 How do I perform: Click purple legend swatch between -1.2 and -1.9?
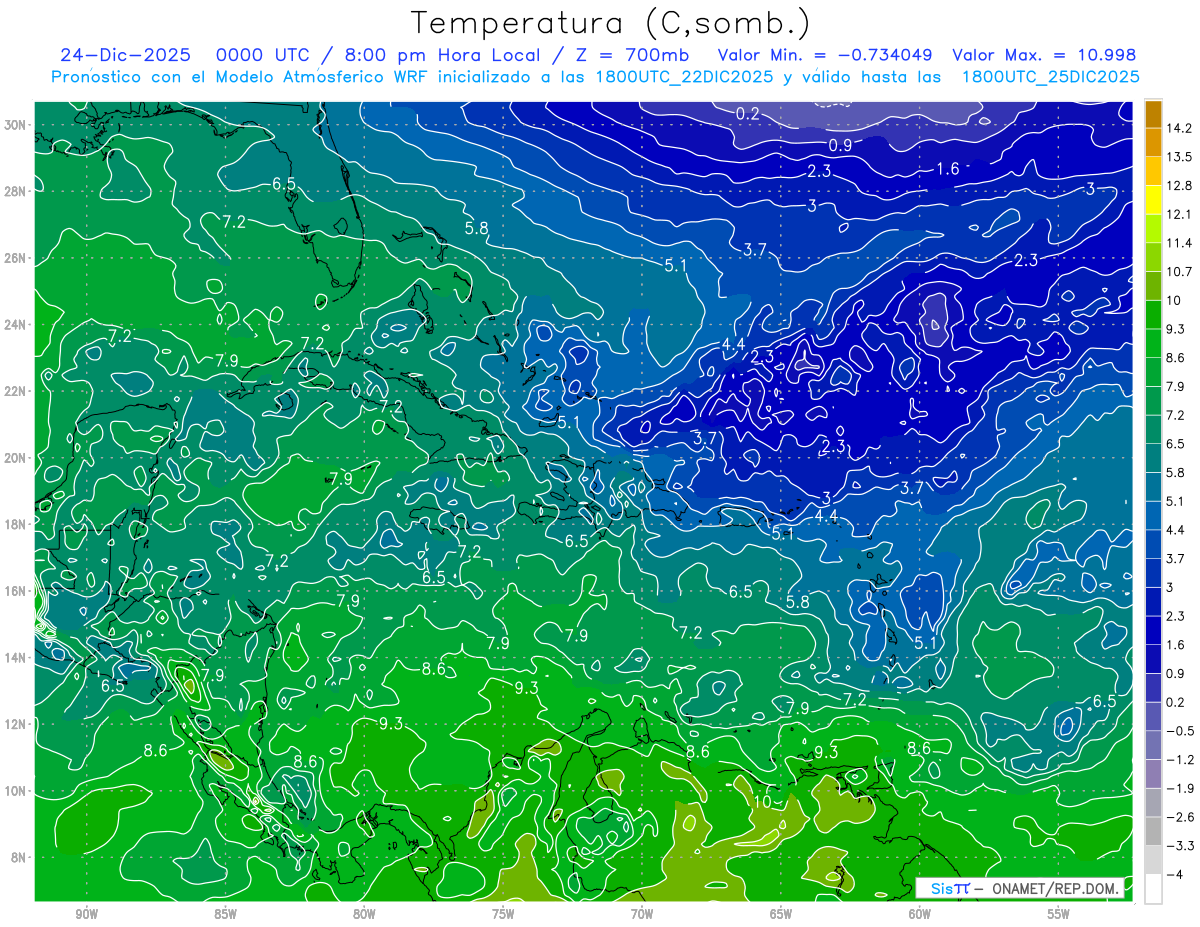click(x=1153, y=774)
